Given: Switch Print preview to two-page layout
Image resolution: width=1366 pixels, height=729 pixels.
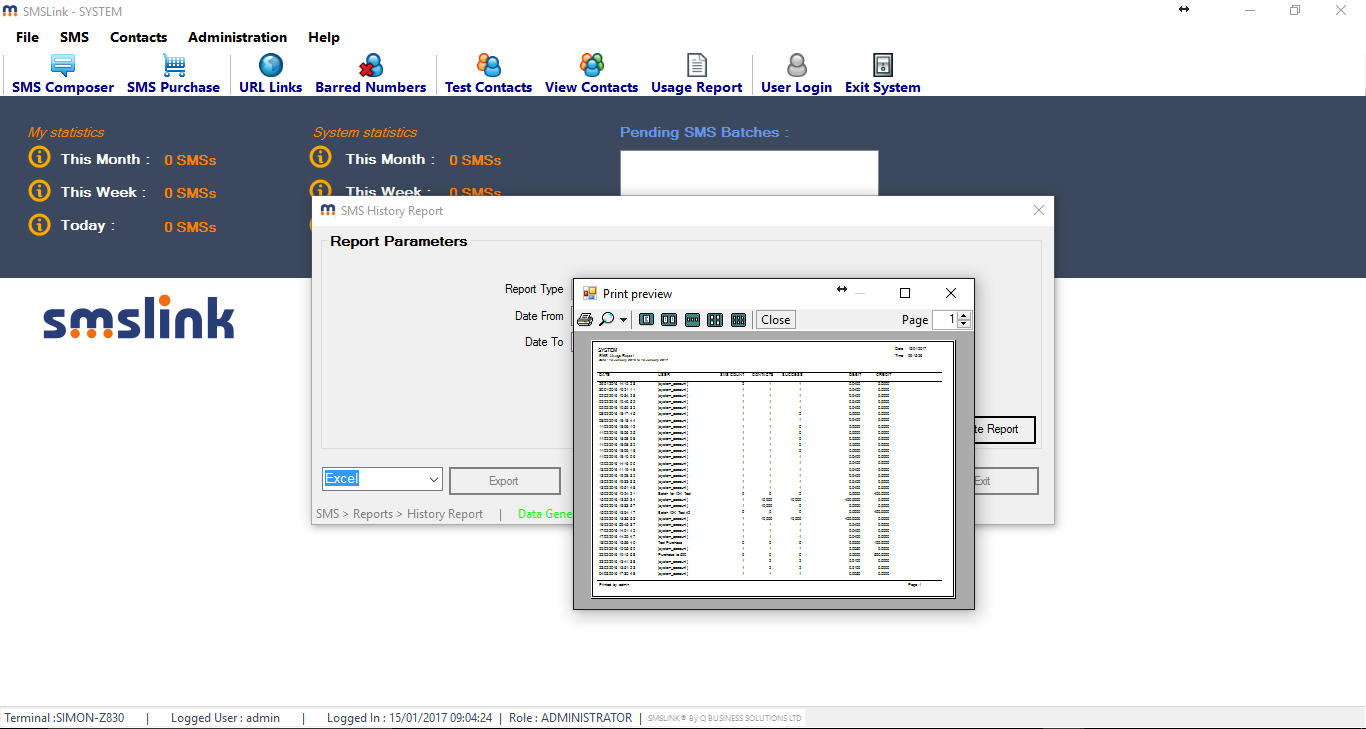Looking at the screenshot, I should (669, 320).
